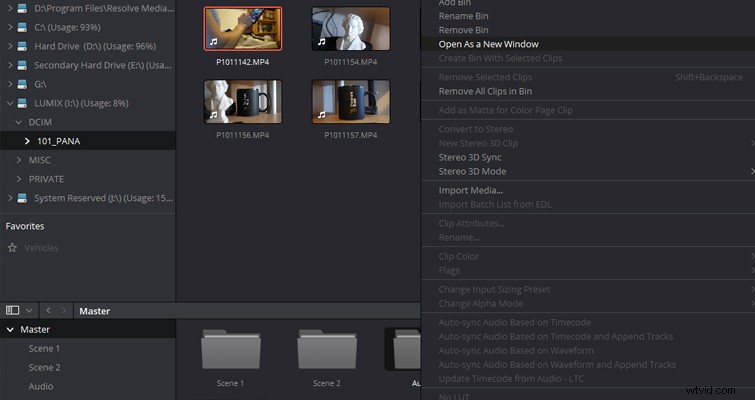The width and height of the screenshot is (755, 400).
Task: Select the P1011142.MP4 clip thumbnail
Action: click(243, 29)
